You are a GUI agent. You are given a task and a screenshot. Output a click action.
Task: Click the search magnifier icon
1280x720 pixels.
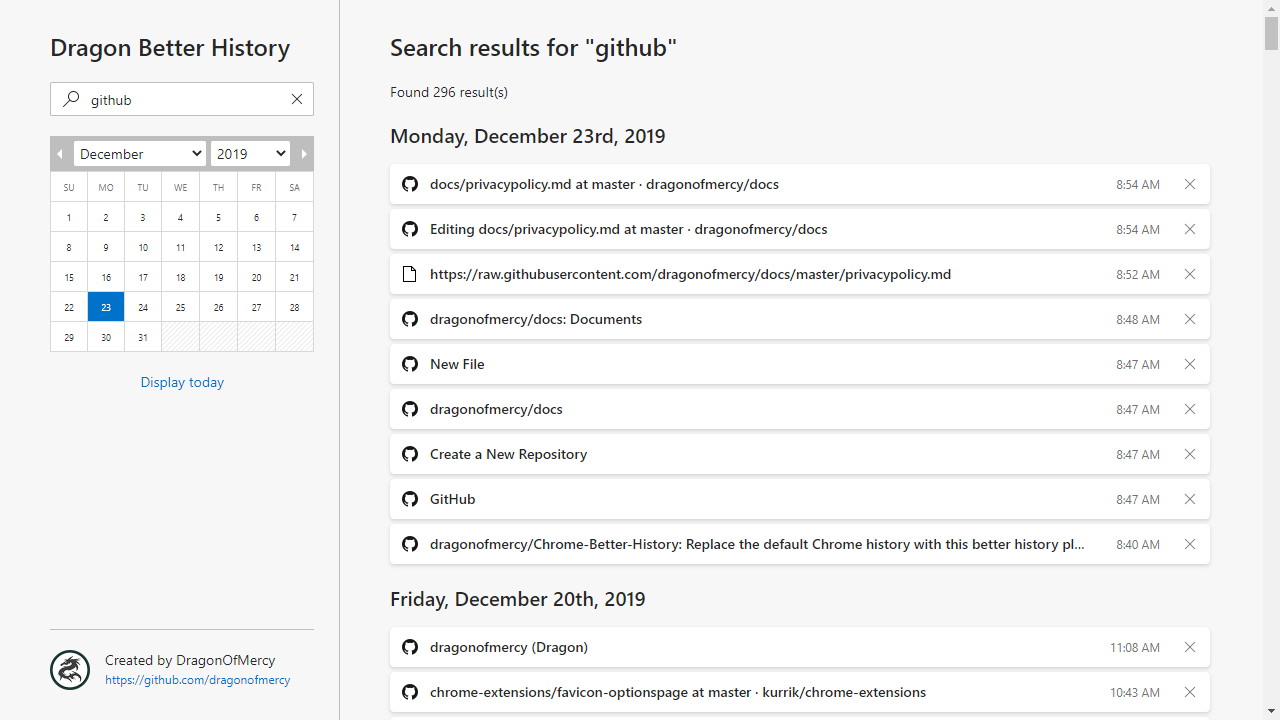click(71, 99)
